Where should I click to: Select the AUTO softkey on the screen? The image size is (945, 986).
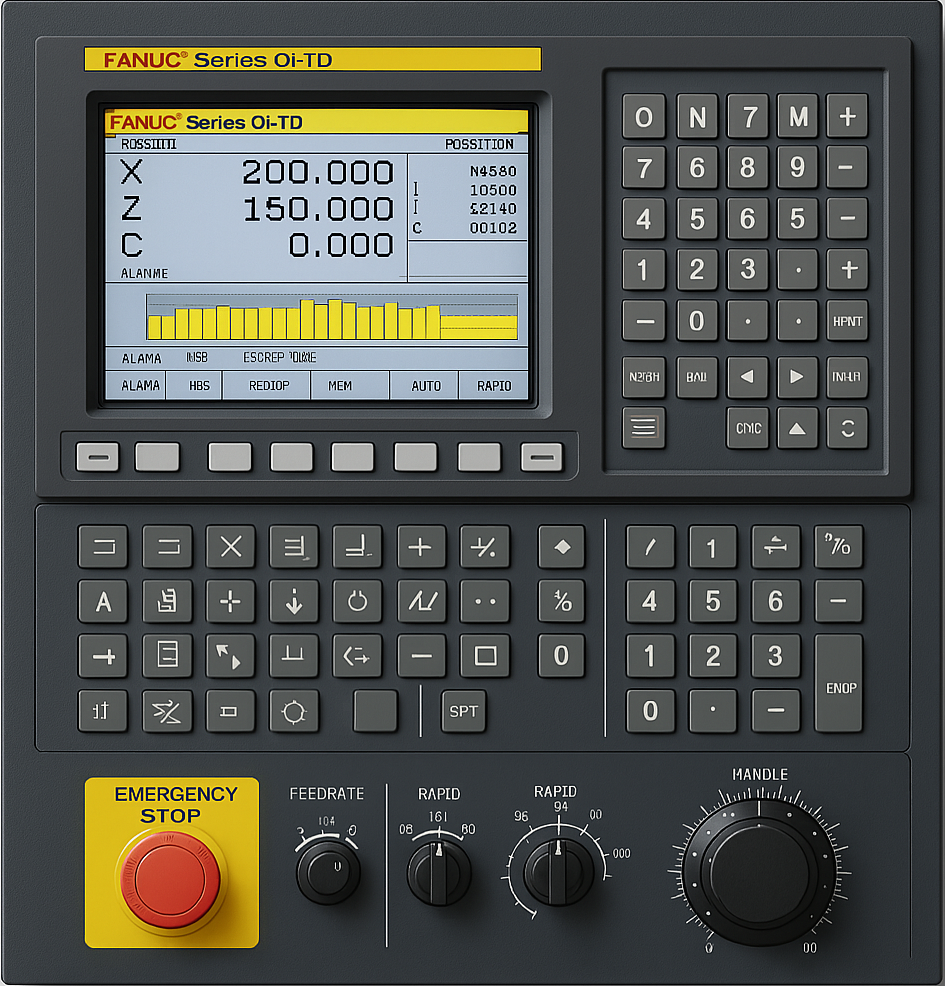point(424,385)
